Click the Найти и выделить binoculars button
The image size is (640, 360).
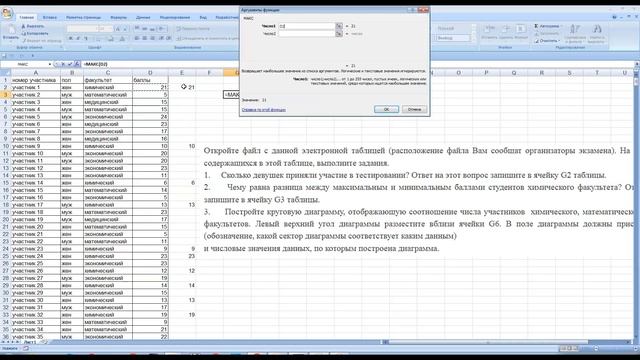click(597, 33)
